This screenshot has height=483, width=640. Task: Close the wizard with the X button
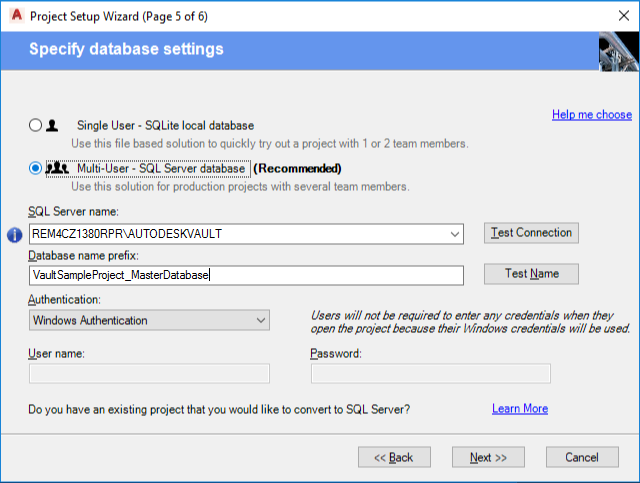coord(623,16)
